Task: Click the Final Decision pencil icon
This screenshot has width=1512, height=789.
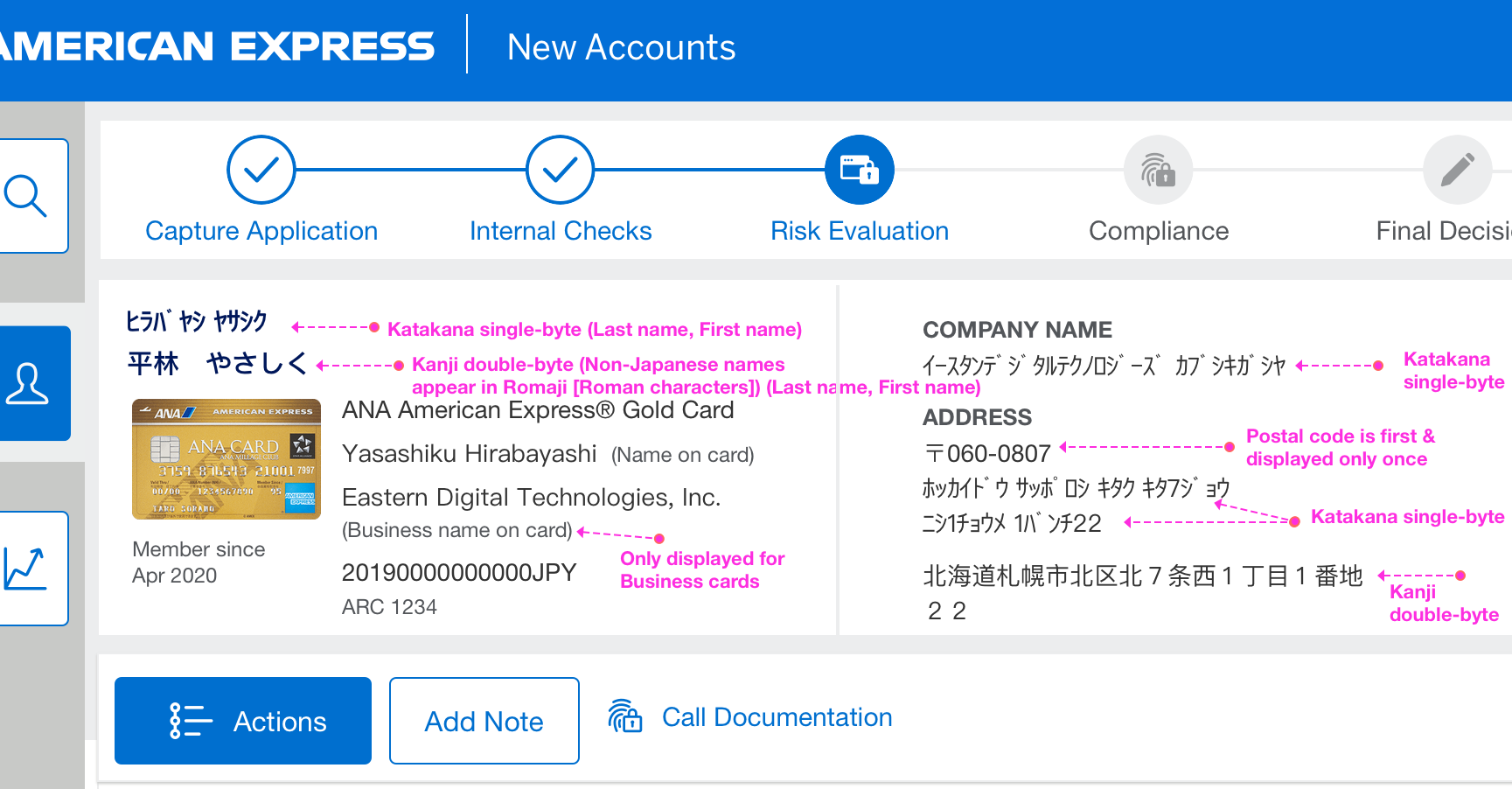Action: pos(1457,169)
